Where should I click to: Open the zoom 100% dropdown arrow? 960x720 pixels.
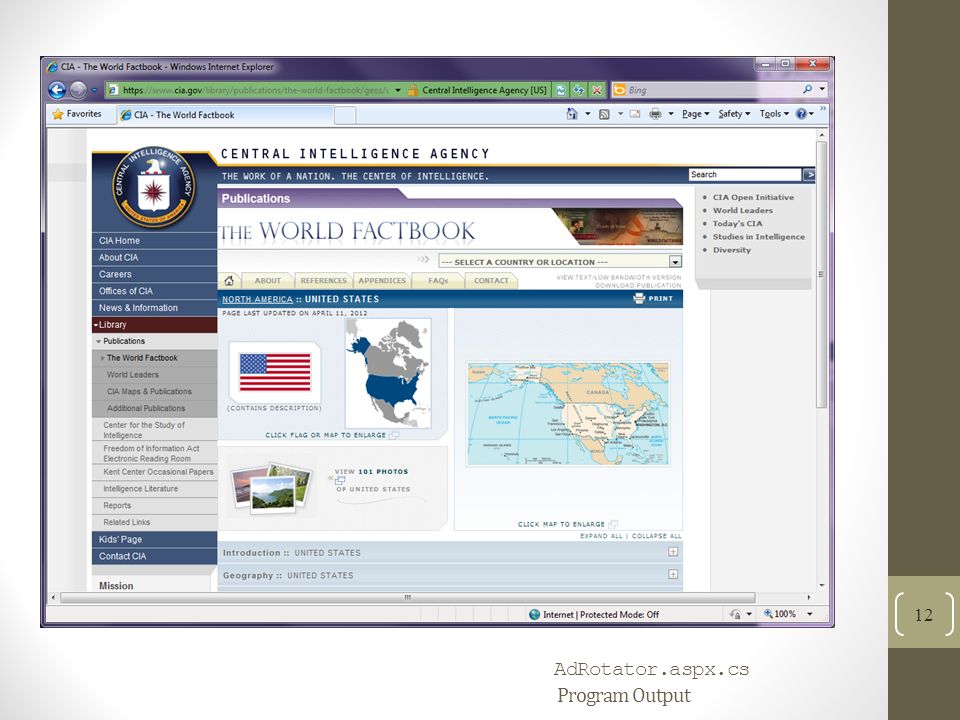click(810, 614)
